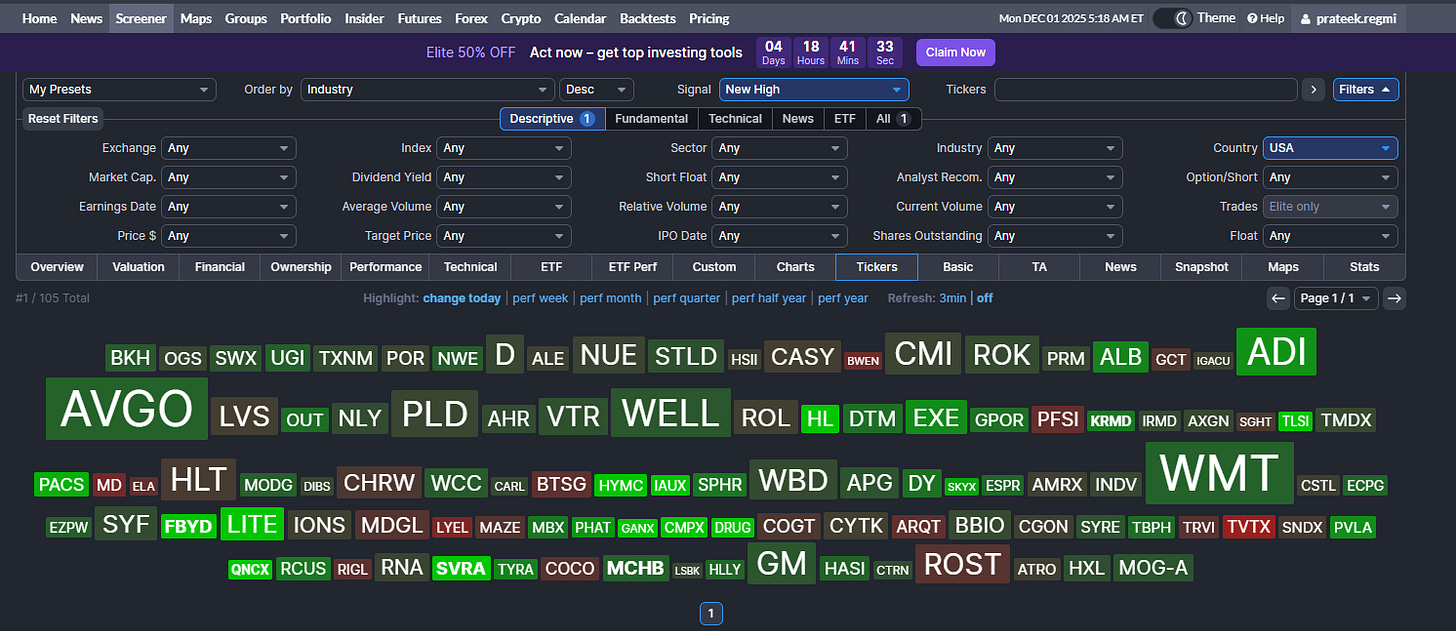Open My Presets dropdown
The image size is (1456, 631).
click(x=119, y=89)
